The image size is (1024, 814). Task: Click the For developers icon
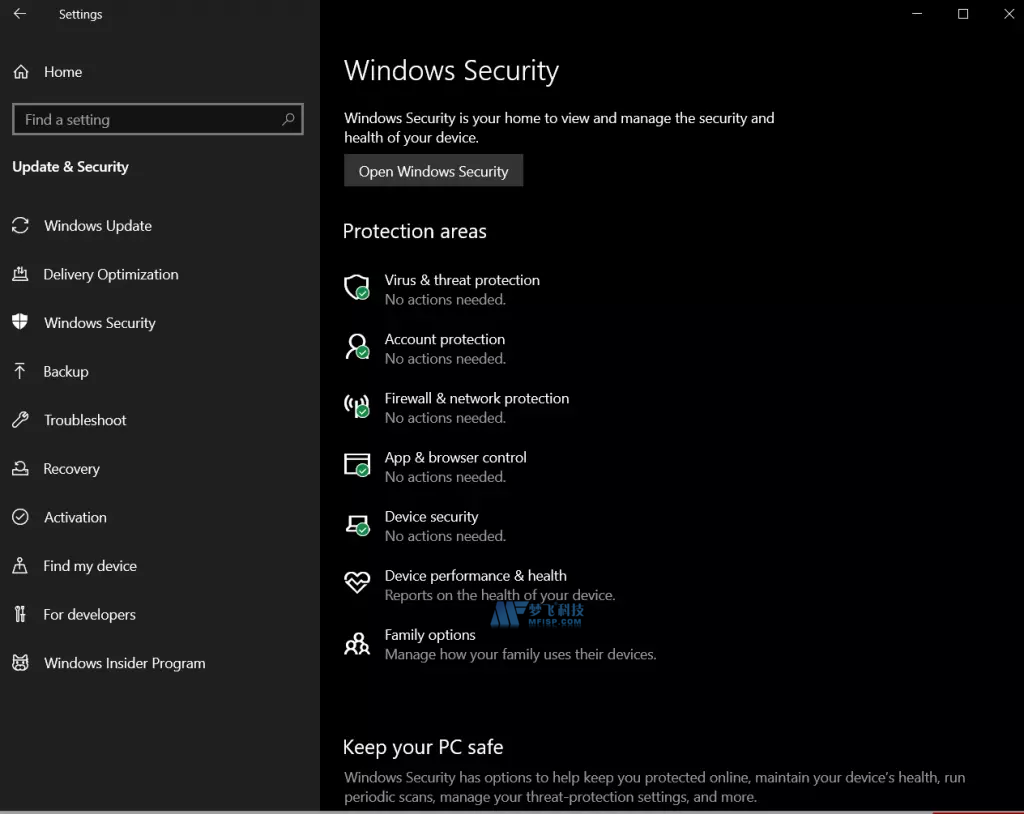click(20, 614)
